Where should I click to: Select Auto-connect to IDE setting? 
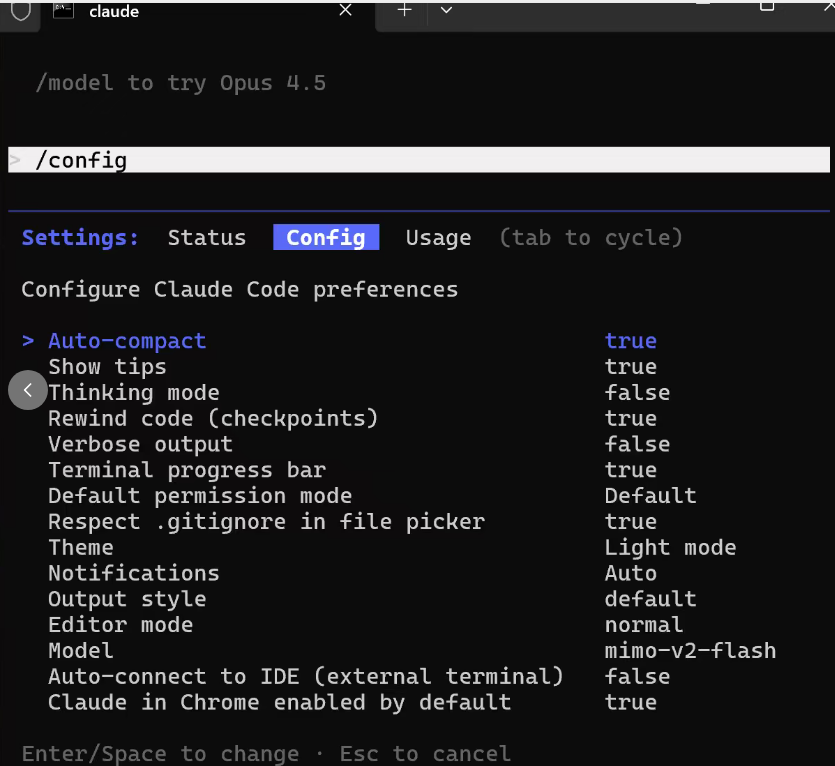[x=306, y=677]
